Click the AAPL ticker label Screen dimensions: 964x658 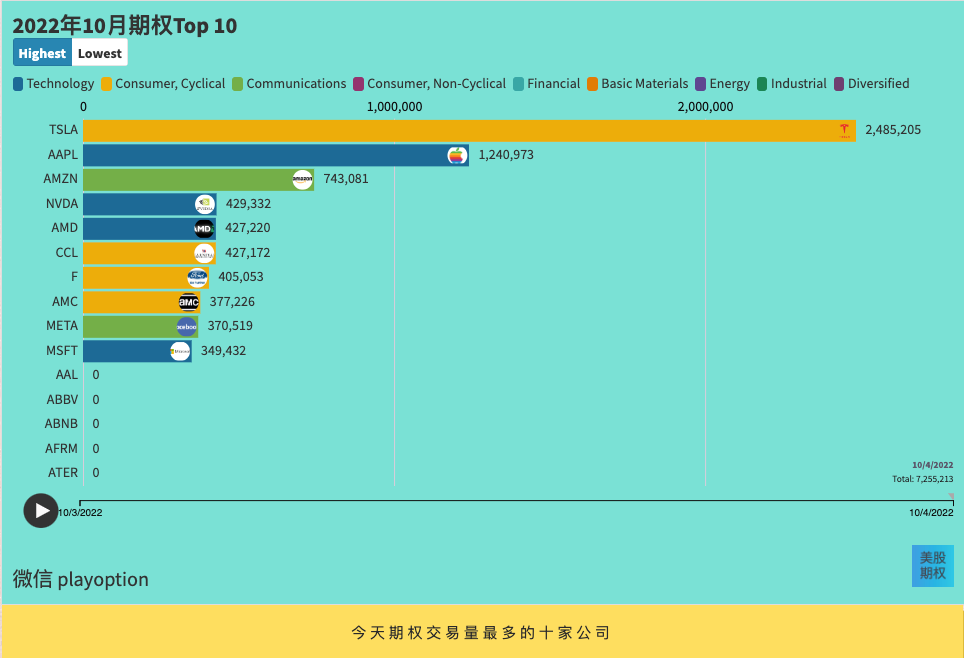pos(63,154)
